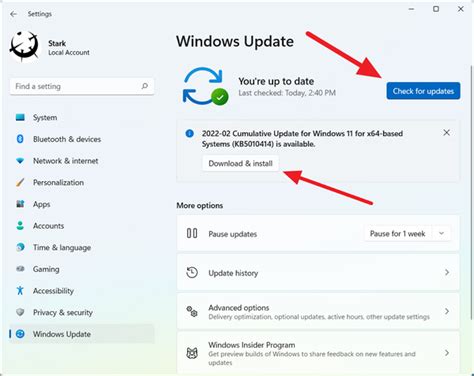Click the KB5010414 update description text
Image resolution: width=474 pixels, height=376 pixels.
tap(302, 139)
